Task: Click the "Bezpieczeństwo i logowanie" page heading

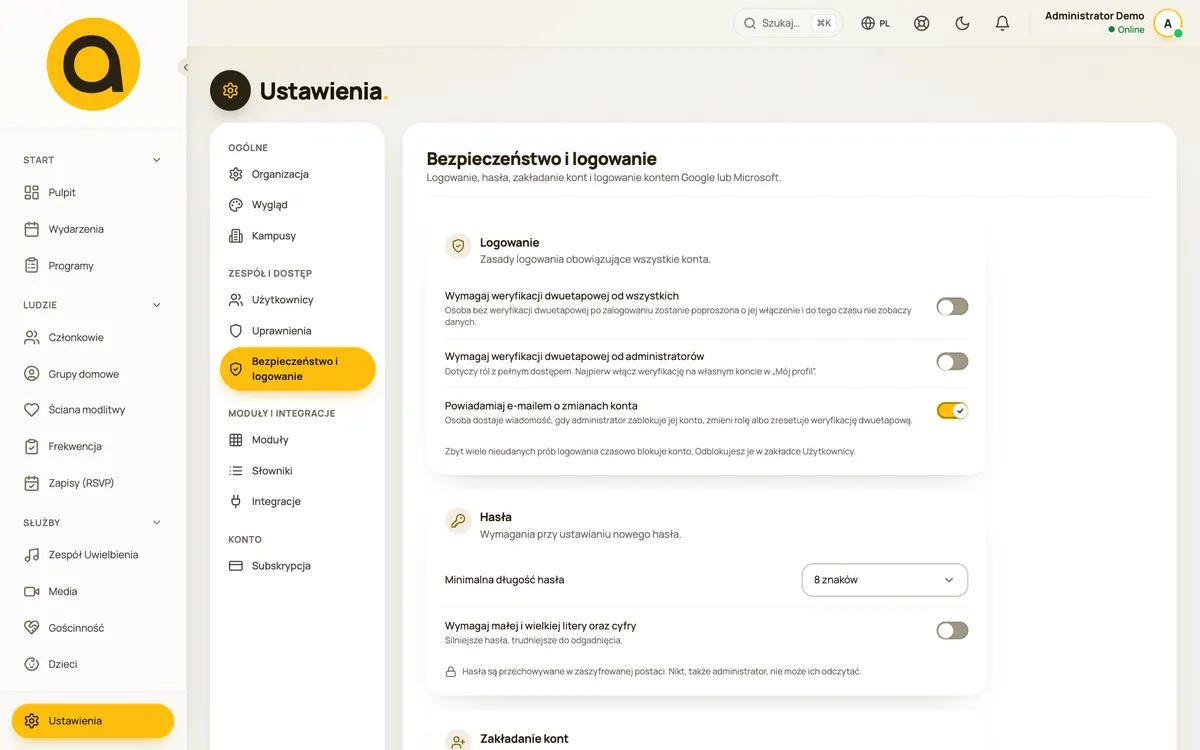Action: coord(541,158)
